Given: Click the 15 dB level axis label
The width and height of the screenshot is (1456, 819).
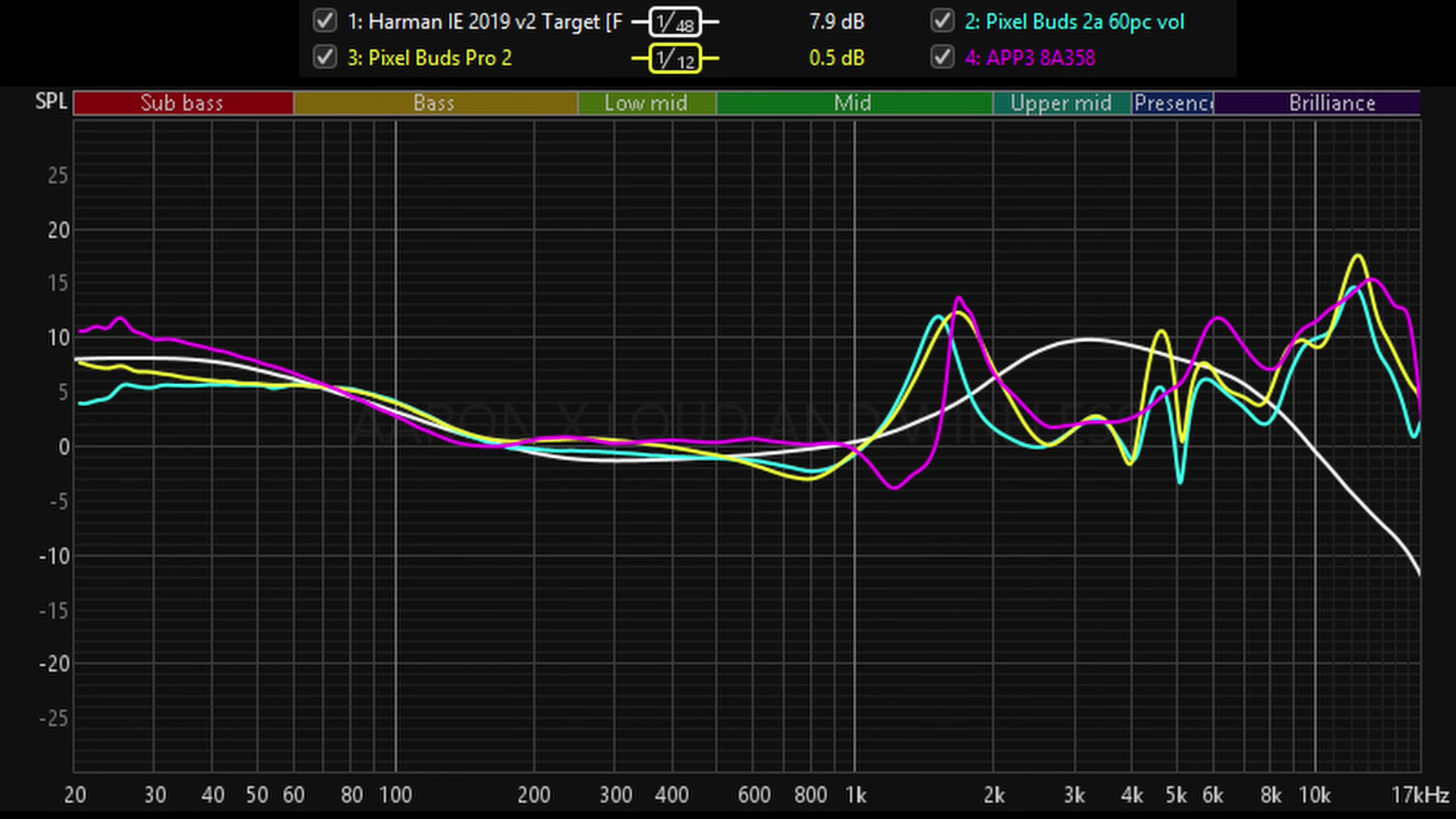Looking at the screenshot, I should pyautogui.click(x=58, y=283).
